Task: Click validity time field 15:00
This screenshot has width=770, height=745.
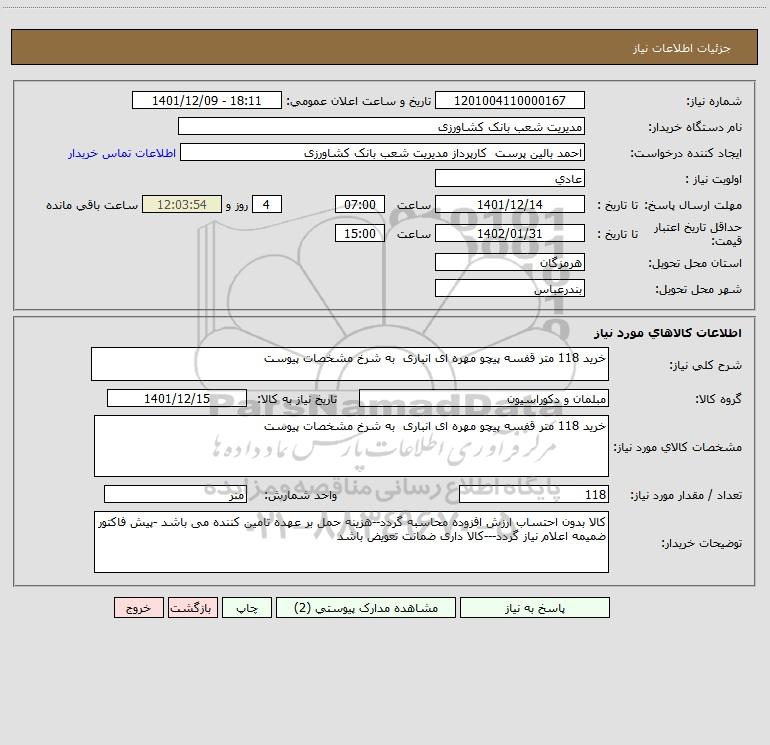Action: 359,233
